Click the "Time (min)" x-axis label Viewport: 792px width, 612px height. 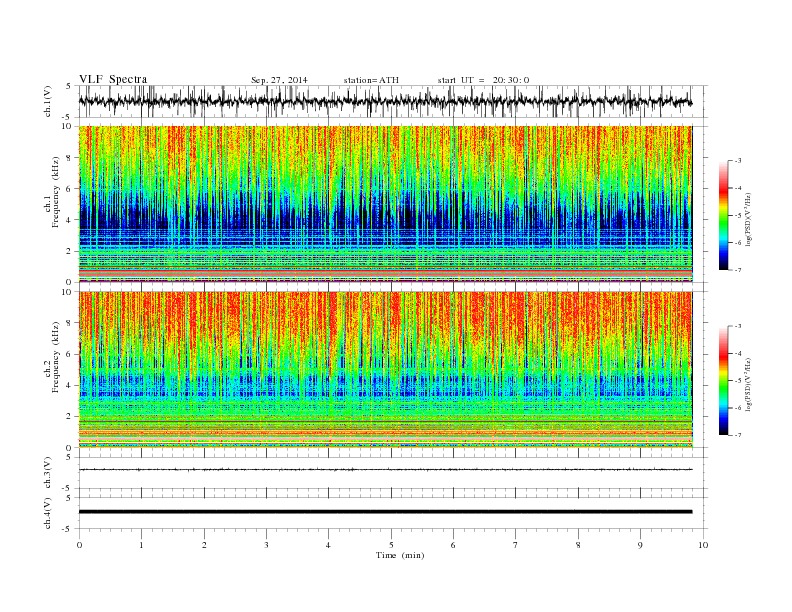[400, 555]
